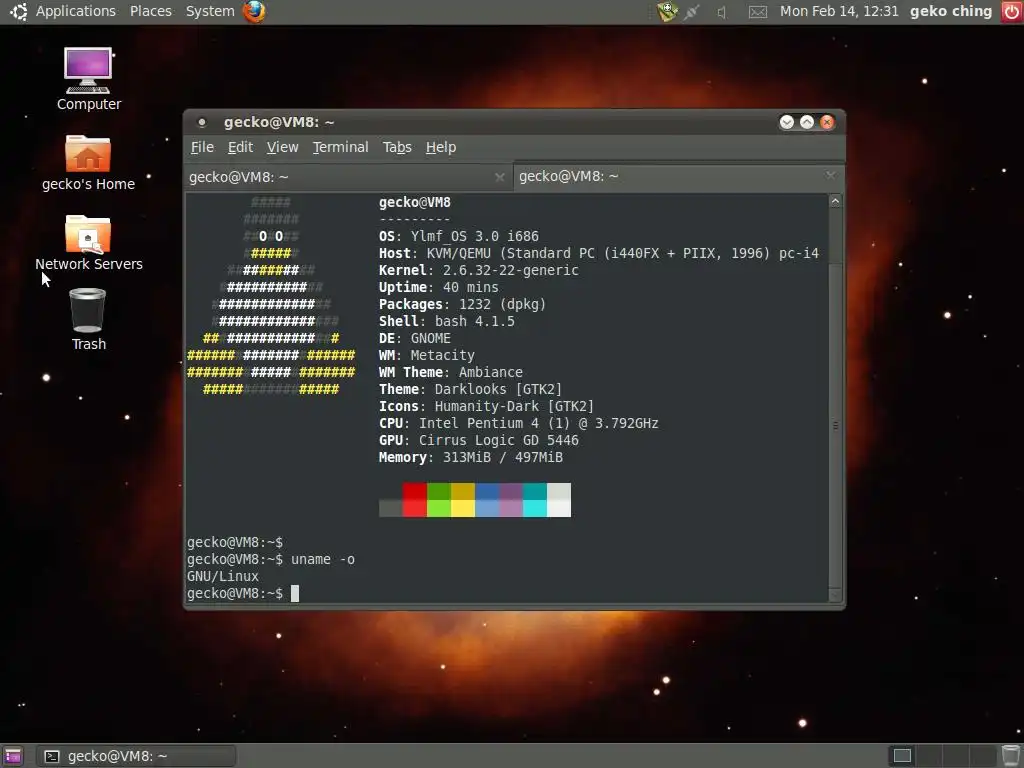The image size is (1024, 768).
Task: Close the terminal window
Action: [827, 122]
